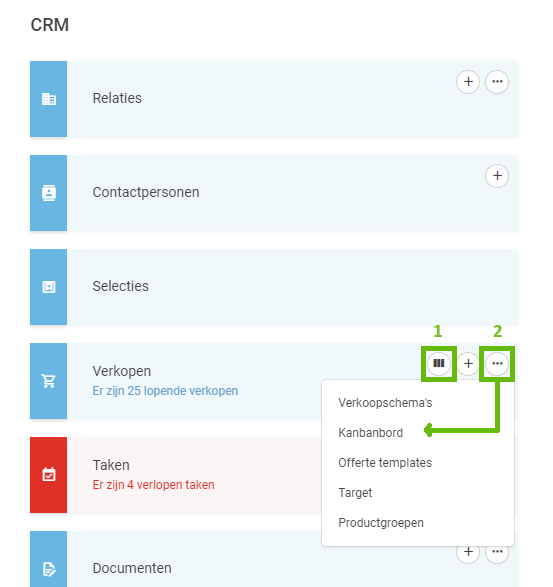The image size is (553, 587).
Task: Add a new Contactpersoon with plus button
Action: pos(497,176)
